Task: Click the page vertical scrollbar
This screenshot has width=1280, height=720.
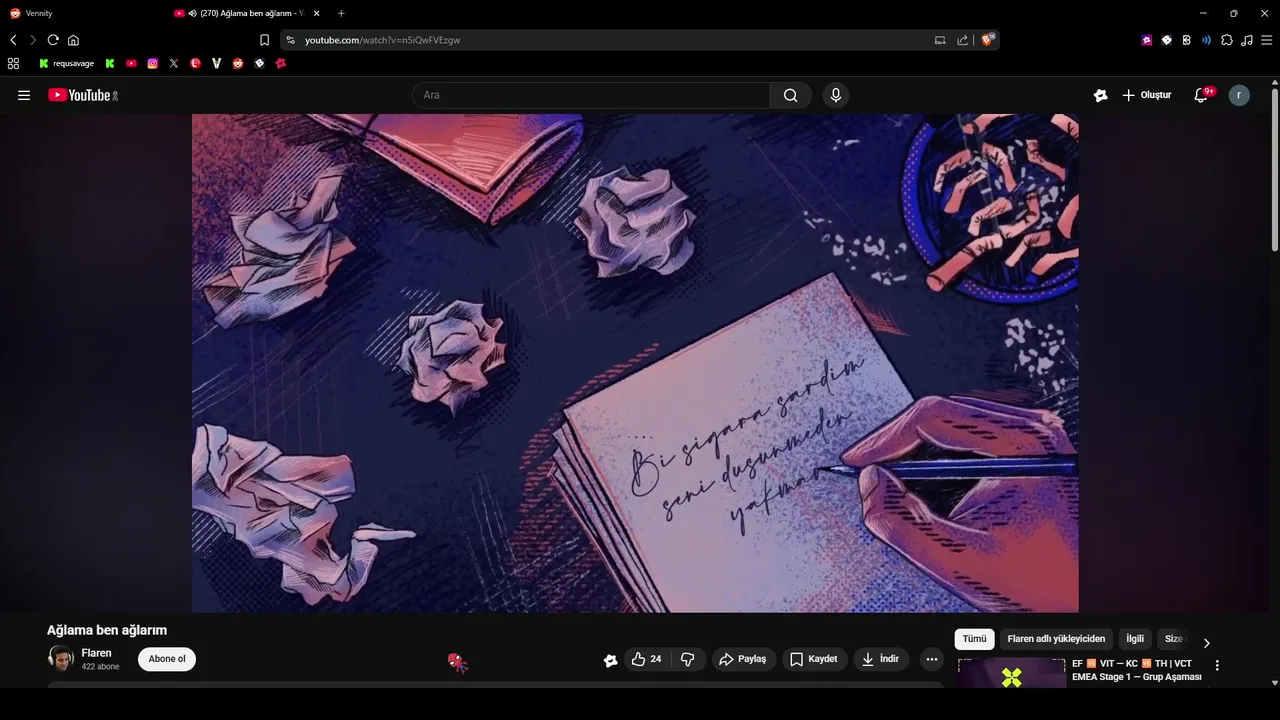Action: [1274, 170]
